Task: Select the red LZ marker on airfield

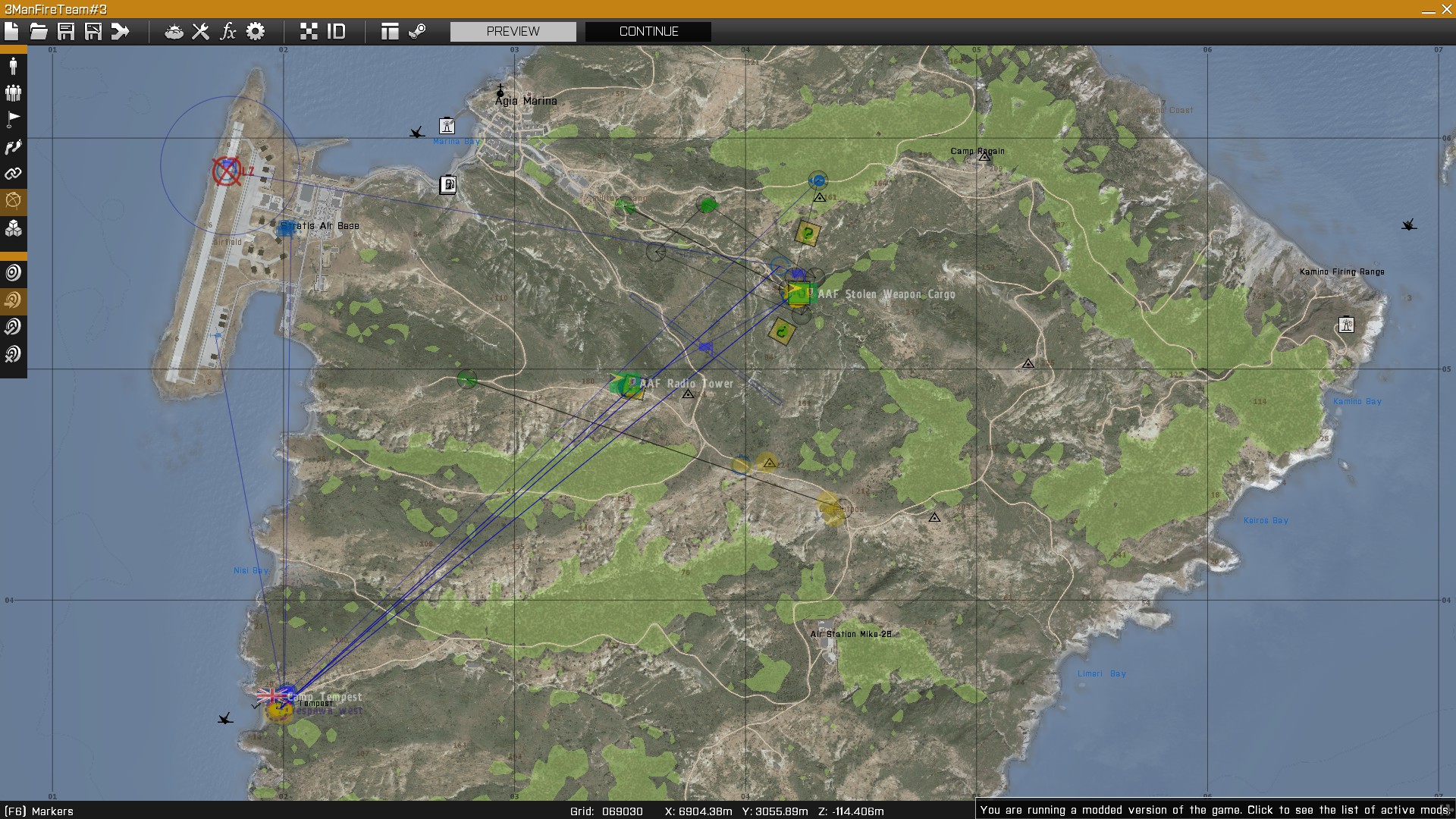Action: (227, 171)
